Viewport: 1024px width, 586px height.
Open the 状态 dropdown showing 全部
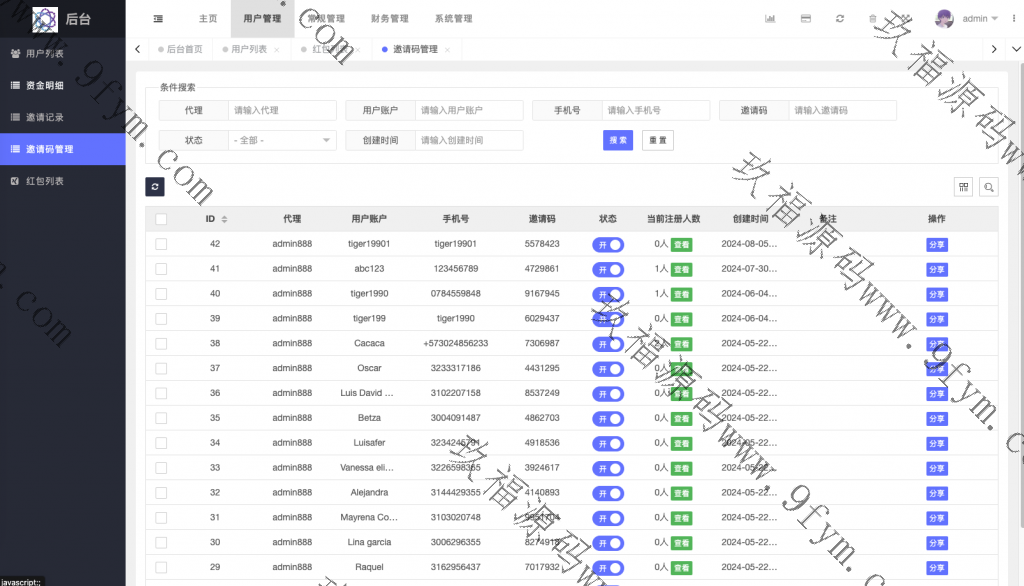coord(283,140)
